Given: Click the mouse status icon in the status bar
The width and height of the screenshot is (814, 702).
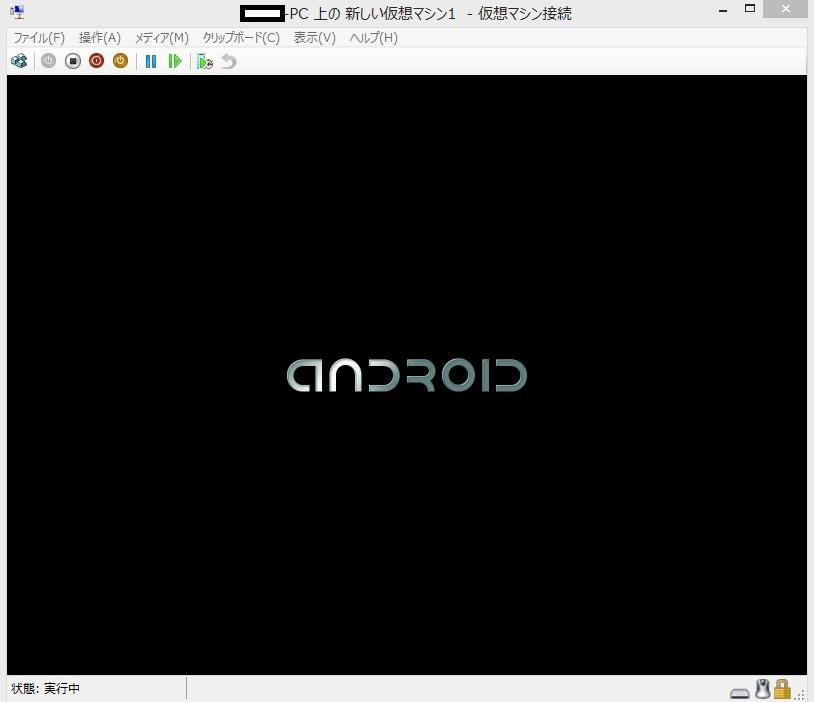Looking at the screenshot, I should tap(762, 689).
